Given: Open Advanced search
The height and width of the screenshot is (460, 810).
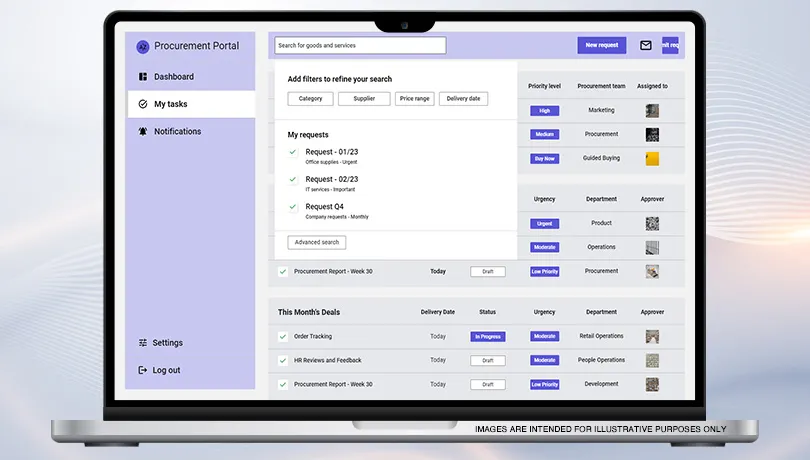Looking at the screenshot, I should click(x=317, y=242).
